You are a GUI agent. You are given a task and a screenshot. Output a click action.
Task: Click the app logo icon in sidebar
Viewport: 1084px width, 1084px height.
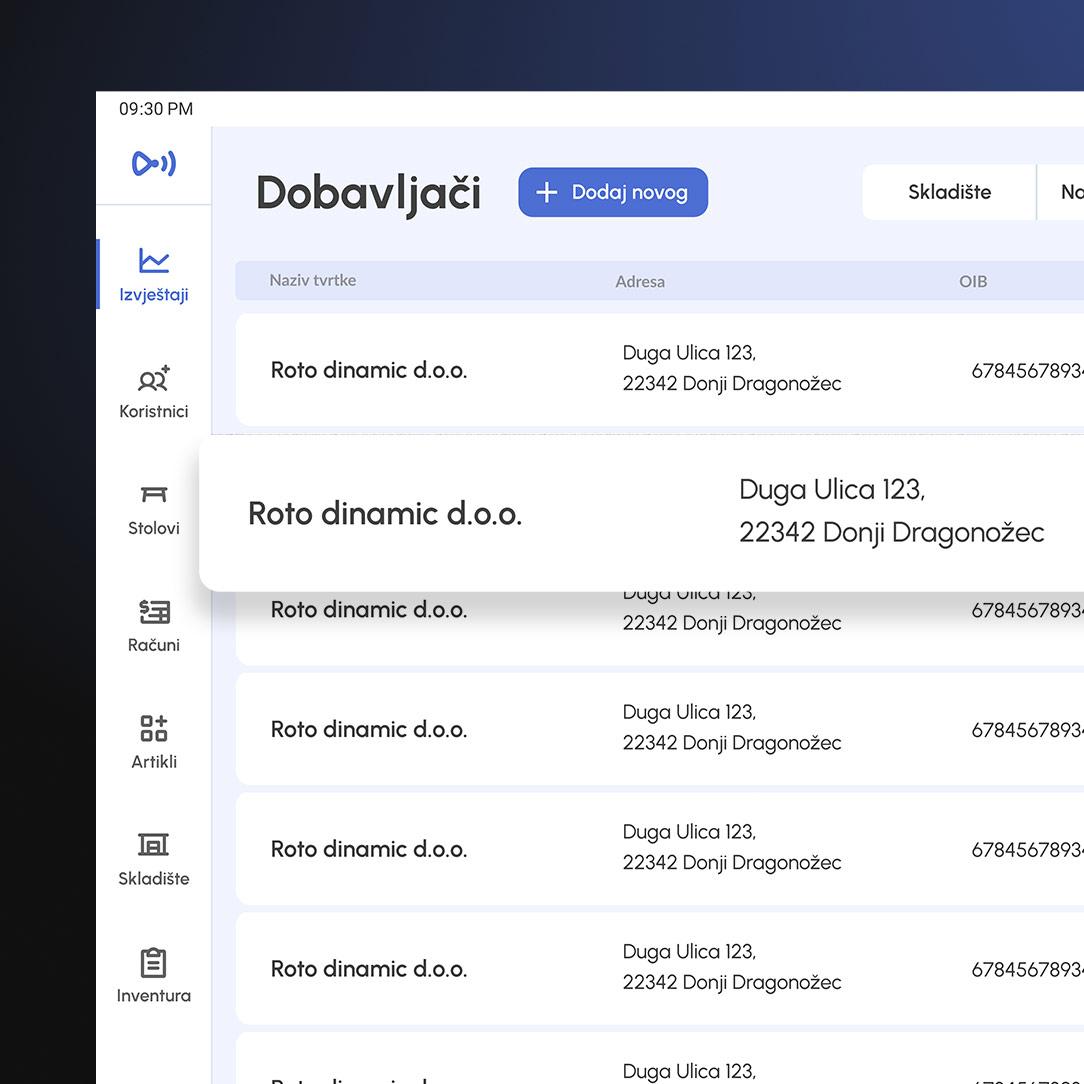153,163
